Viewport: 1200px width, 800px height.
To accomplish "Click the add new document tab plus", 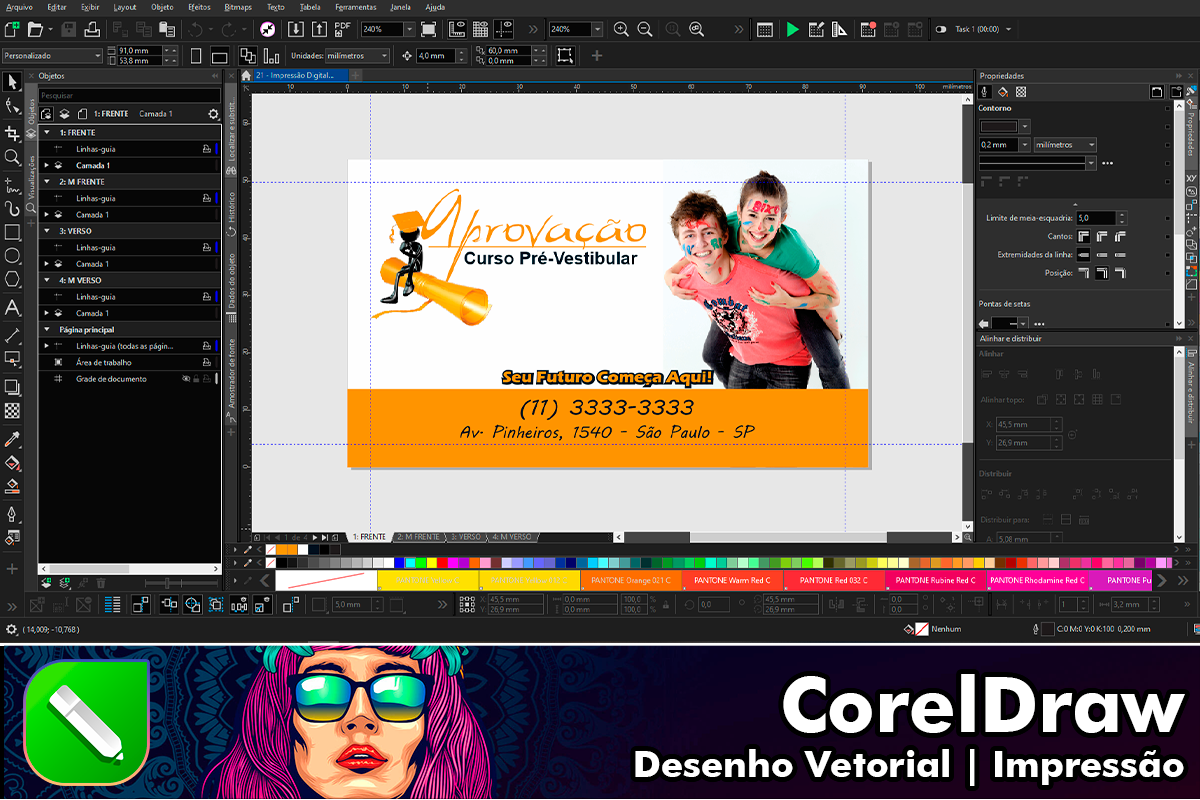I will click(x=355, y=75).
